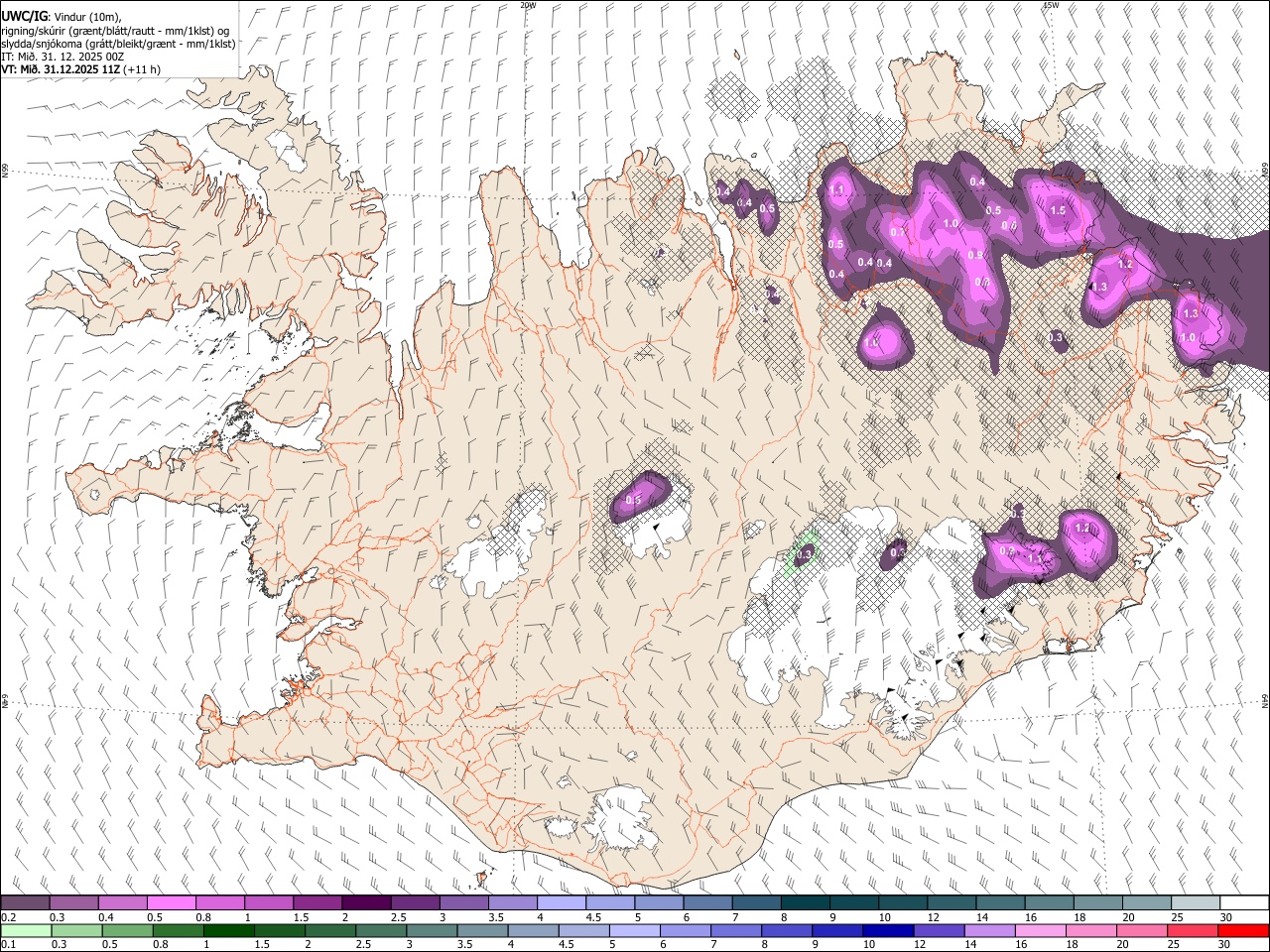Viewport: 1270px width, 952px height.
Task: Click the steel blue 6 swatch in upper scale
Action: coord(708,902)
